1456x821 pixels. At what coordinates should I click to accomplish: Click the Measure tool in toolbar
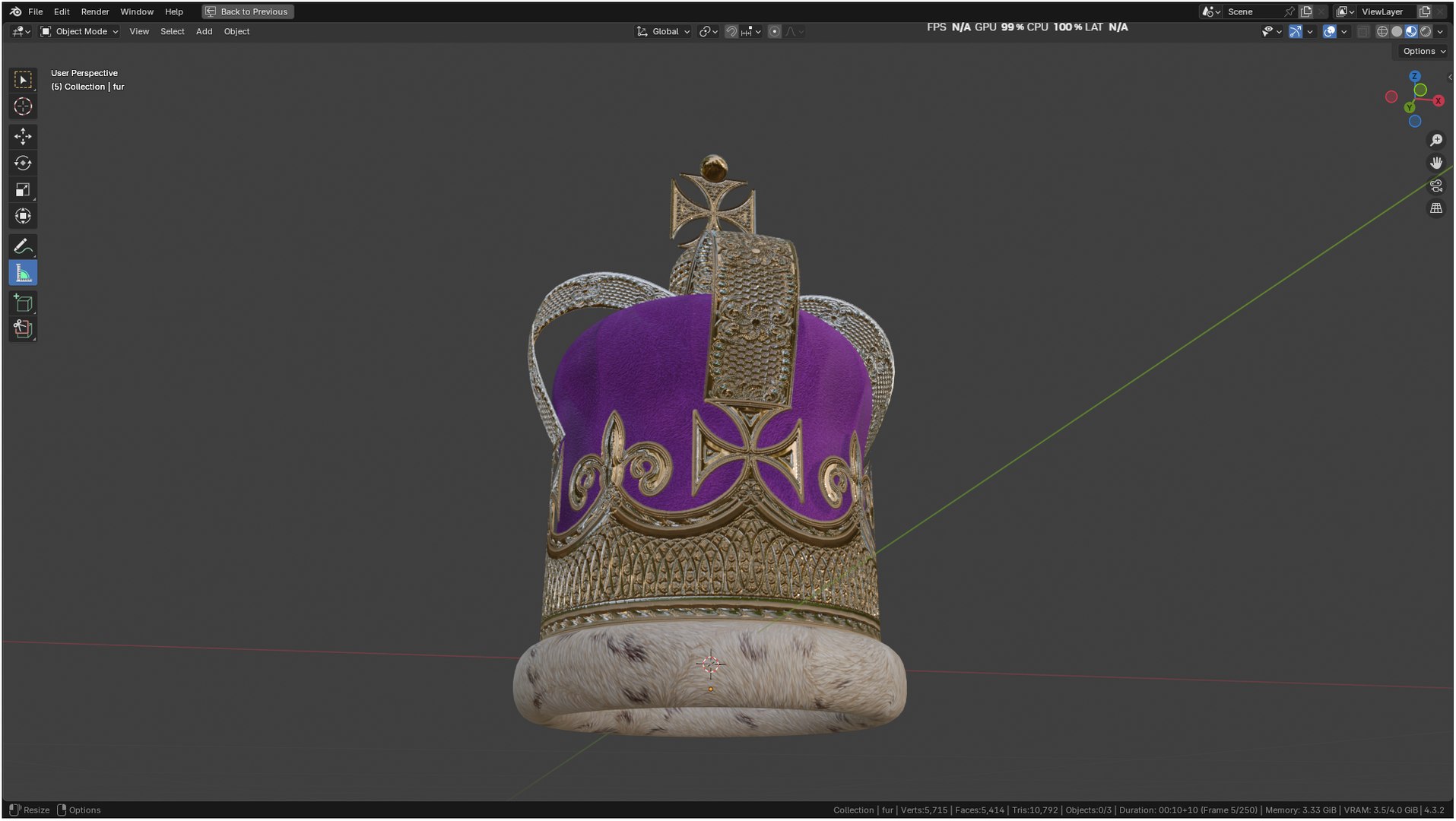(x=23, y=273)
